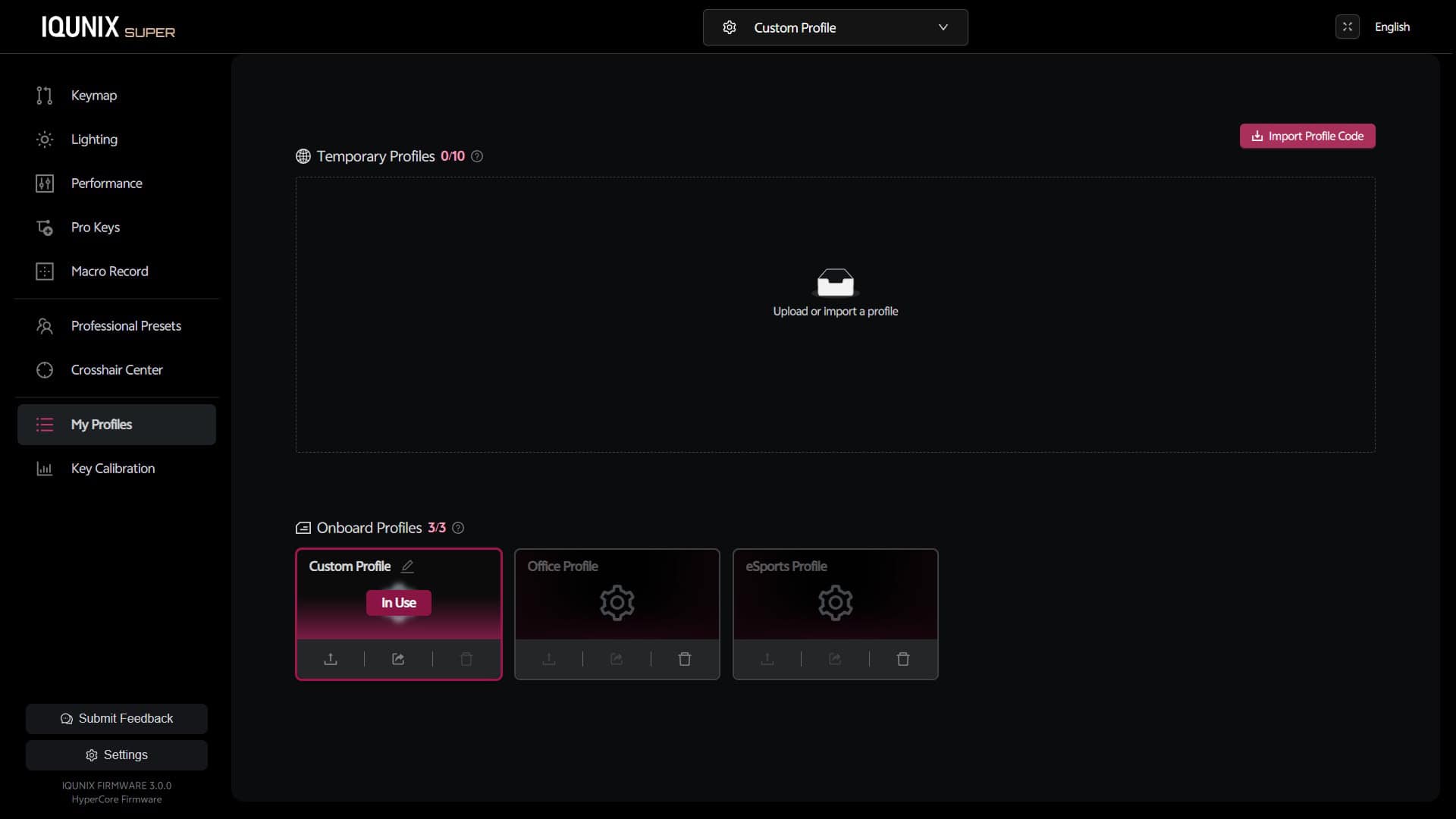Image resolution: width=1456 pixels, height=819 pixels.
Task: Share the Custom Profile
Action: click(398, 659)
